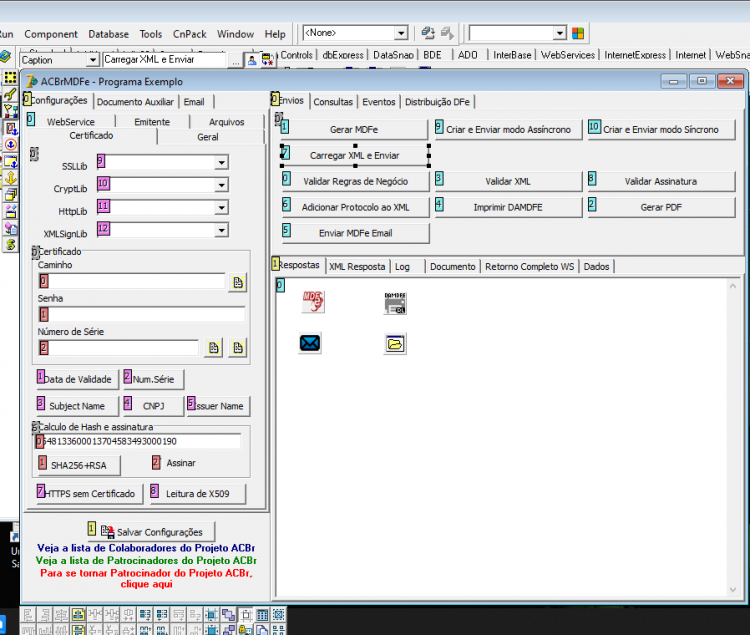The image size is (750, 635).
Task: Select the blue mail envelope component icon
Action: pos(310,343)
